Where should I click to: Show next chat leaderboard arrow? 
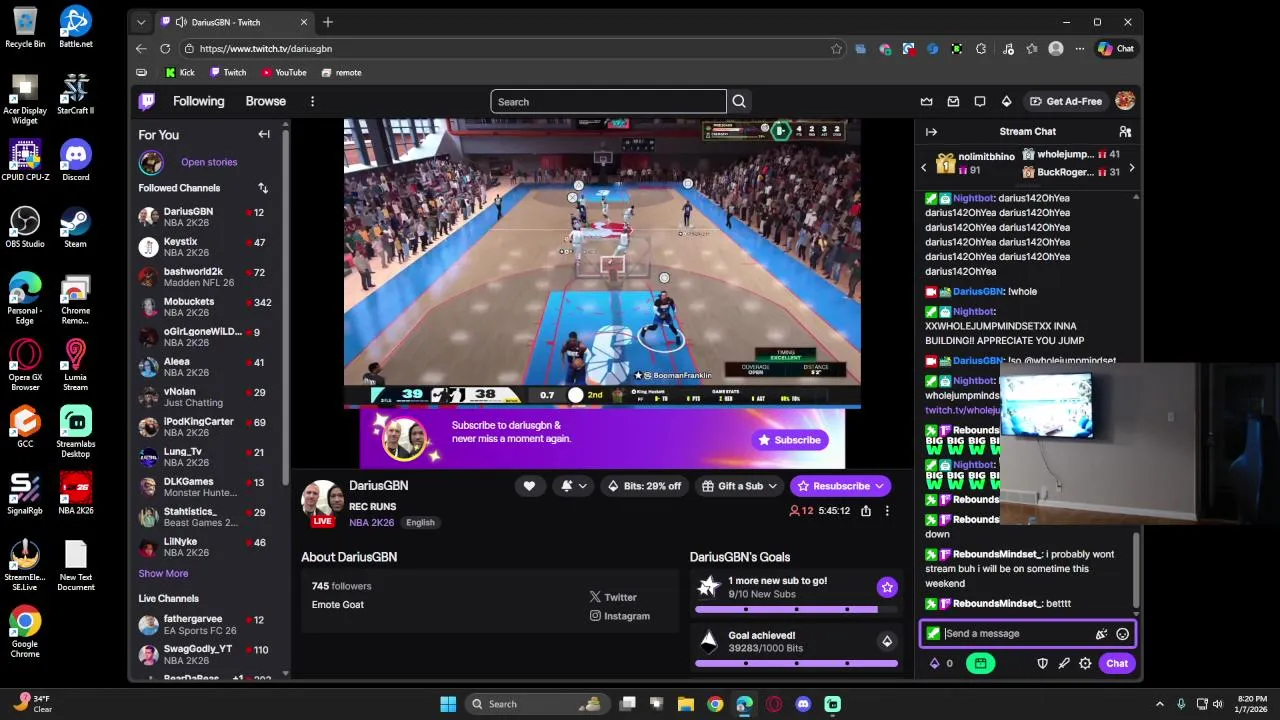[1131, 168]
